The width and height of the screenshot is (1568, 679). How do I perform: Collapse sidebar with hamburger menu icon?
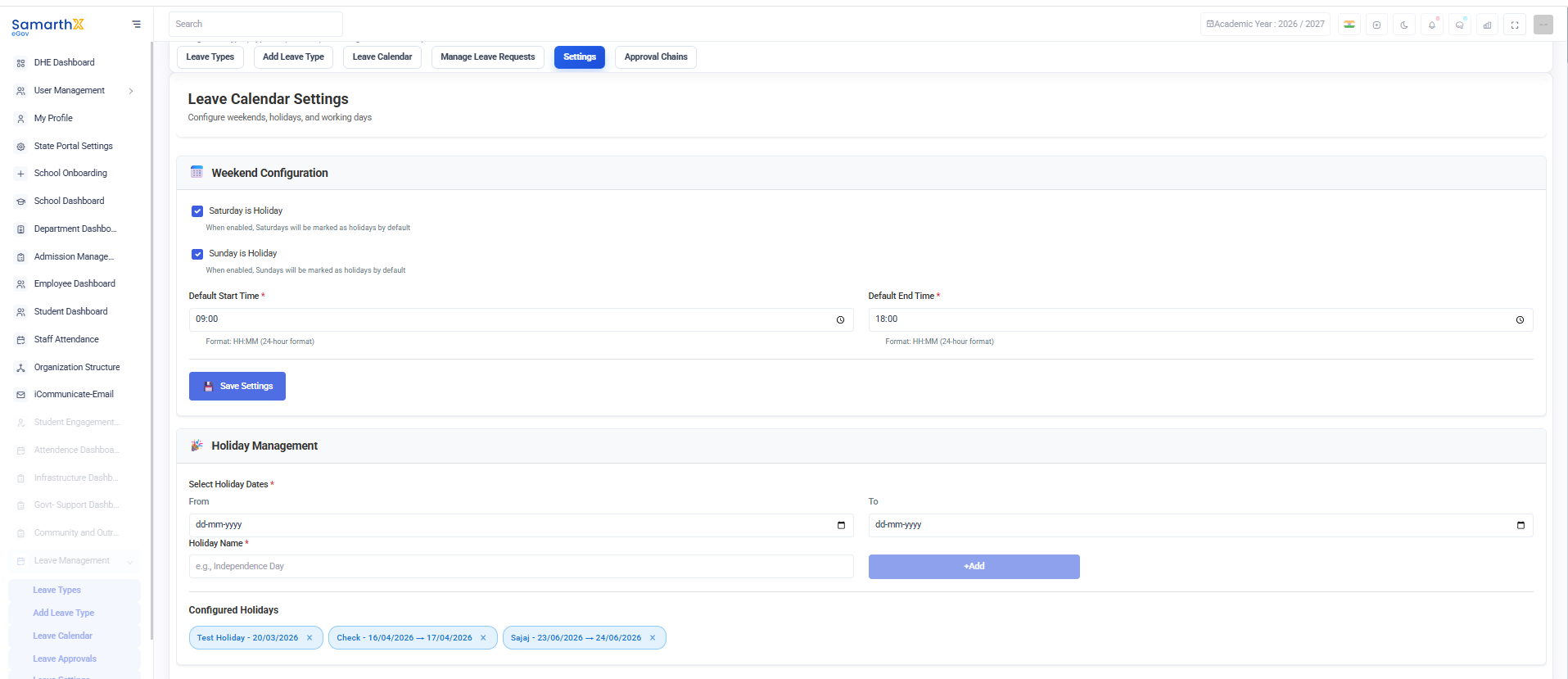point(137,24)
